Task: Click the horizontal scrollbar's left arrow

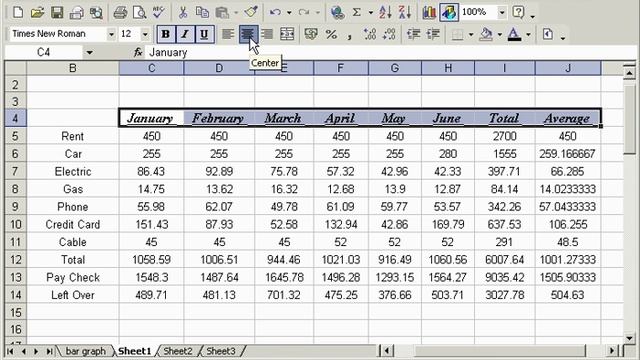Action: point(387,351)
